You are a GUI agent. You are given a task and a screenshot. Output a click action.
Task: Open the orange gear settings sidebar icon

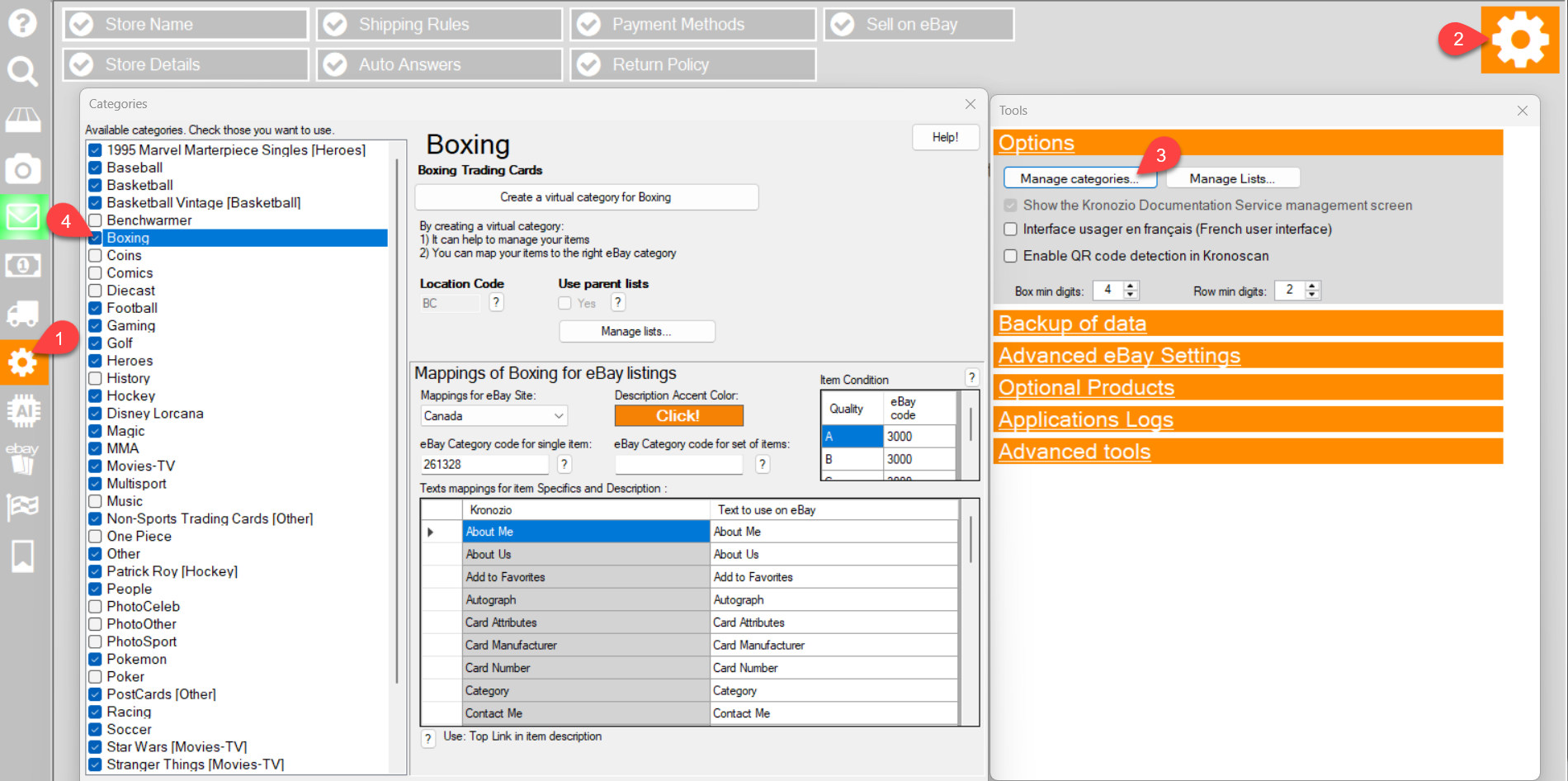tap(23, 362)
